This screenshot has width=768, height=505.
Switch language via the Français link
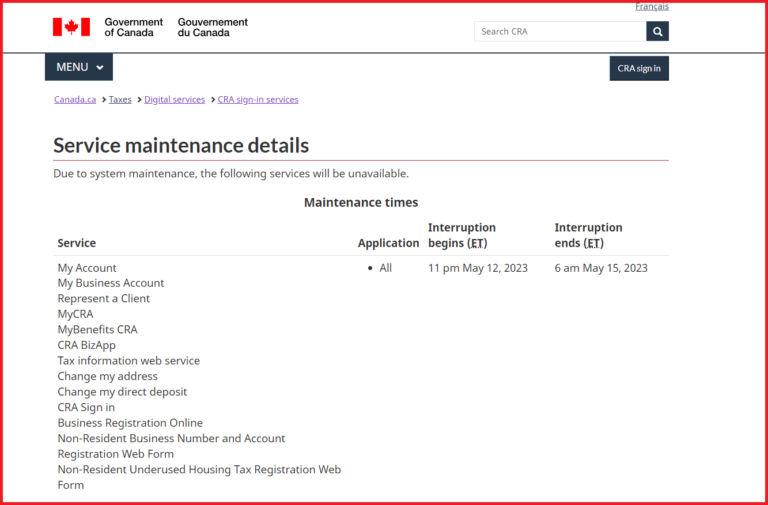[651, 7]
